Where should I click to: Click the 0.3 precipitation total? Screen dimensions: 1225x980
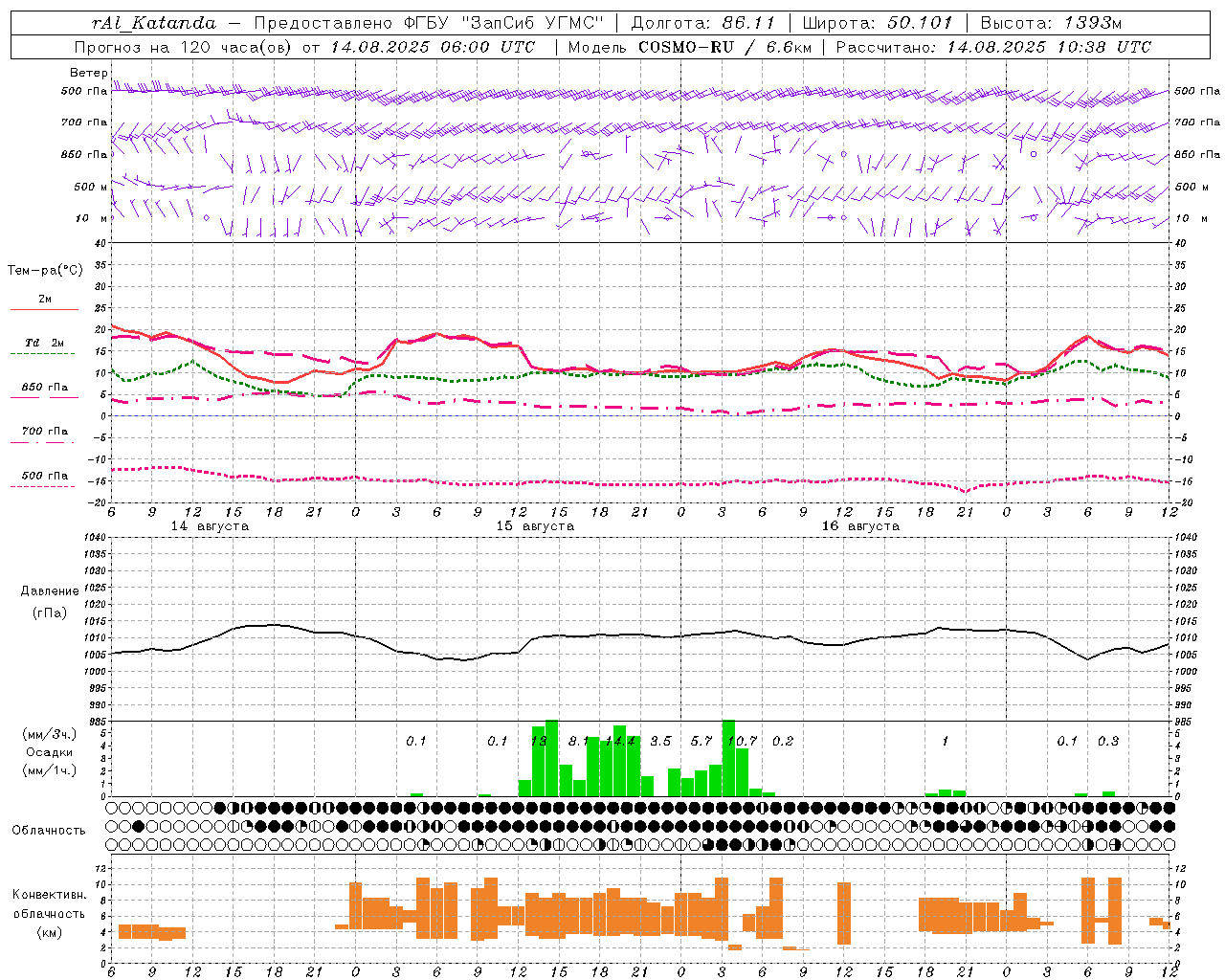[x=1108, y=742]
